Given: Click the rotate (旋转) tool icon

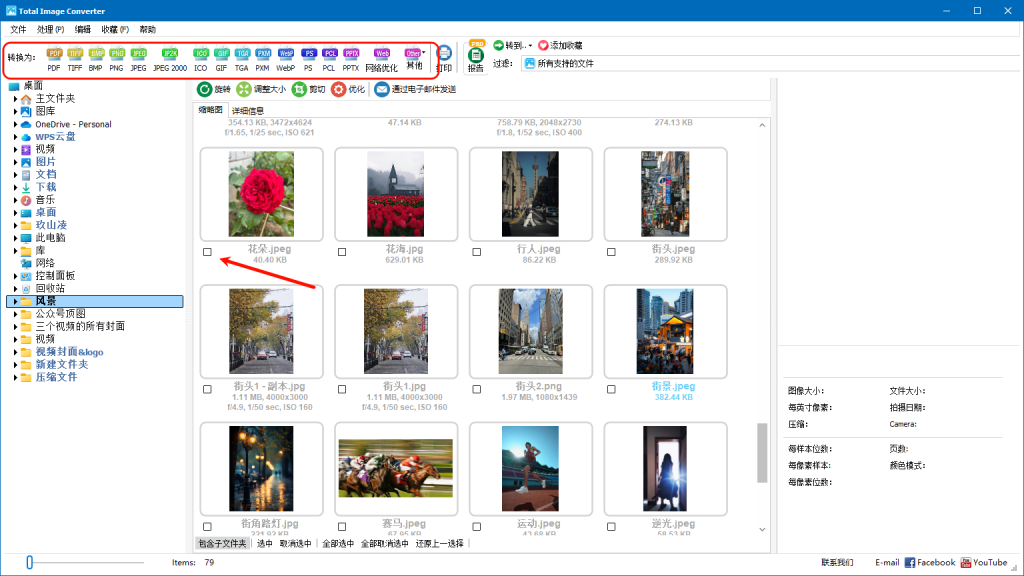Looking at the screenshot, I should point(205,89).
